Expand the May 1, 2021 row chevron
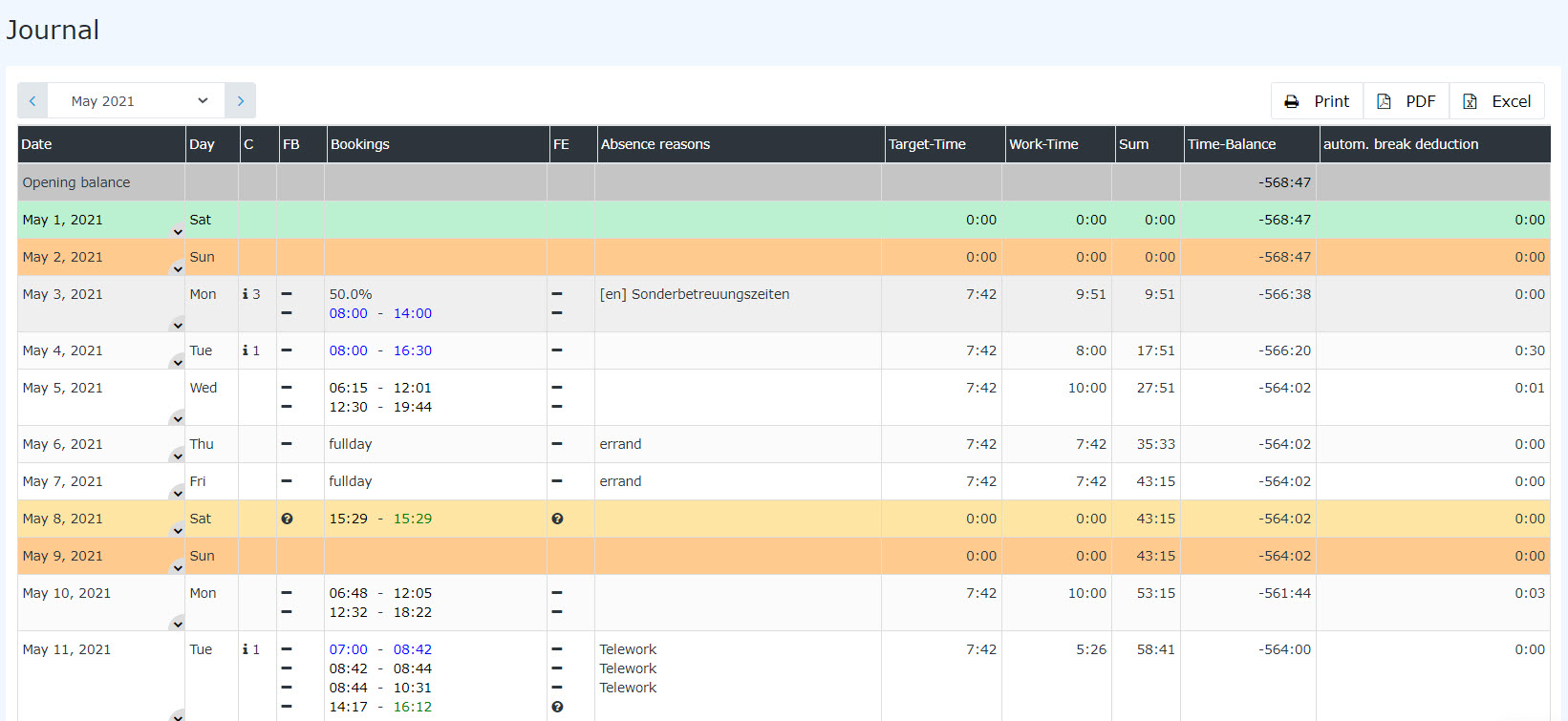 click(178, 231)
